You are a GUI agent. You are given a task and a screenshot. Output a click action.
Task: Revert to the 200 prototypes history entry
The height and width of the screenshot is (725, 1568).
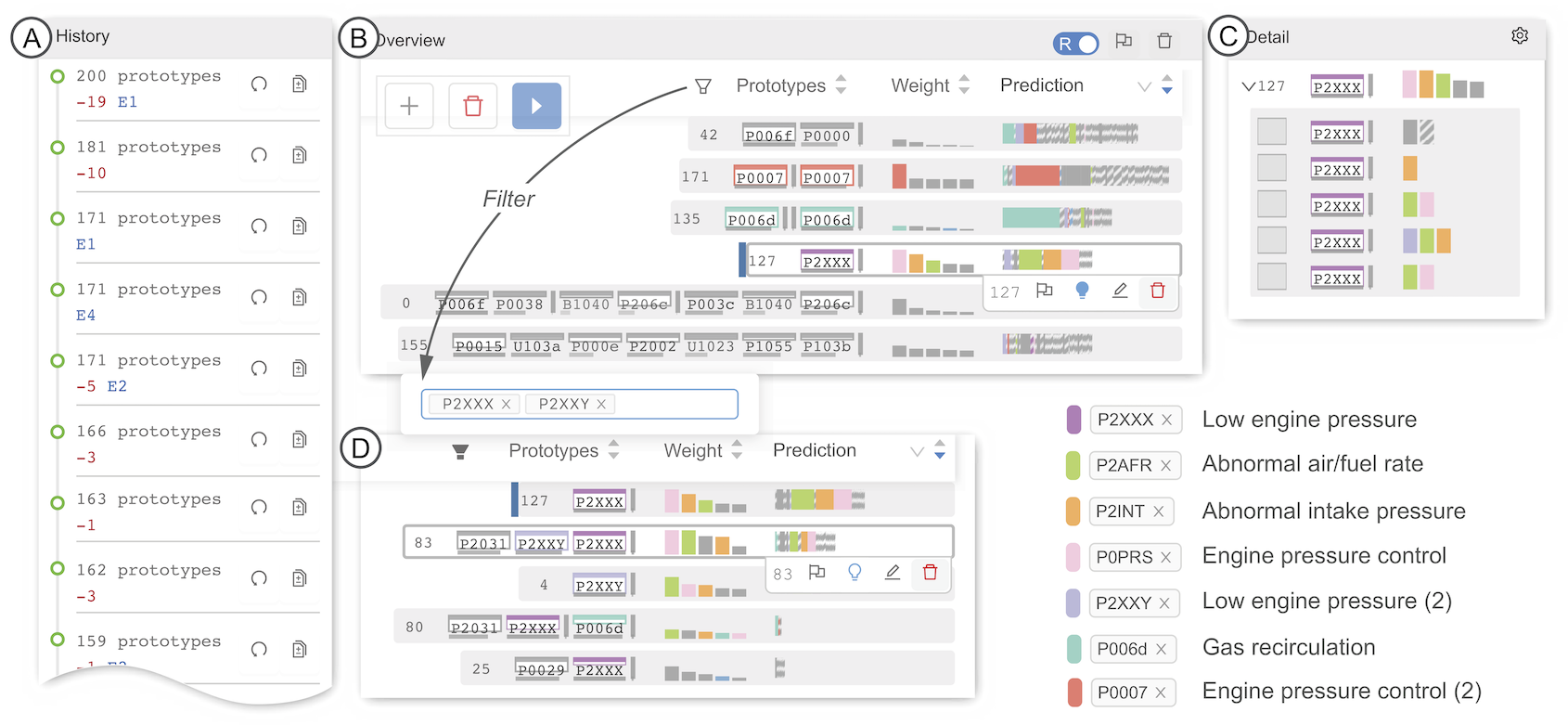[x=259, y=84]
